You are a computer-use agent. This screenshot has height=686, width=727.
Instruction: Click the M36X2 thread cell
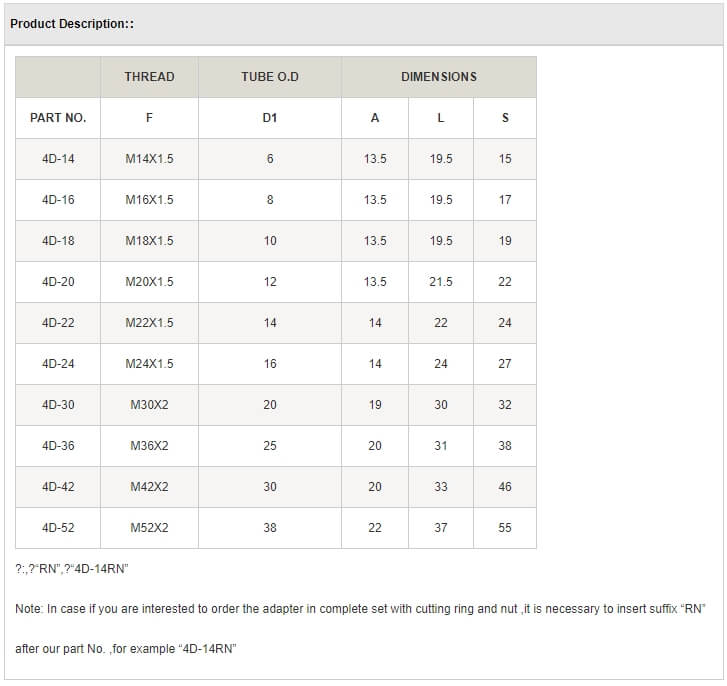[149, 446]
